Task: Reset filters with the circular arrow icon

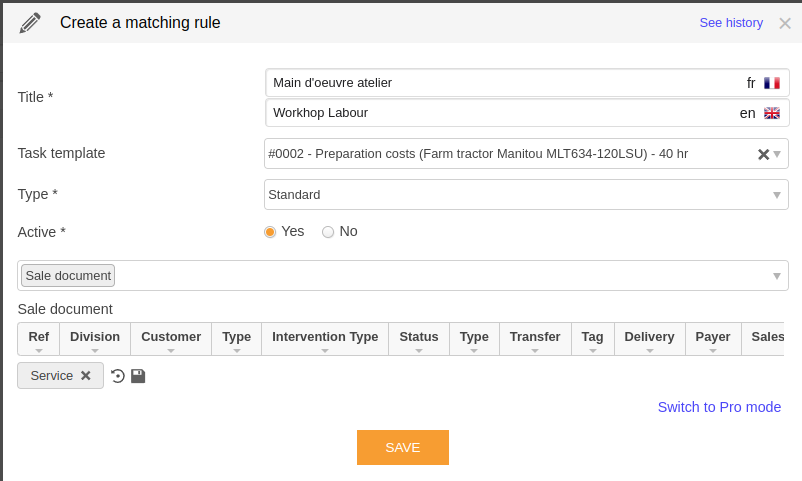Action: 118,376
